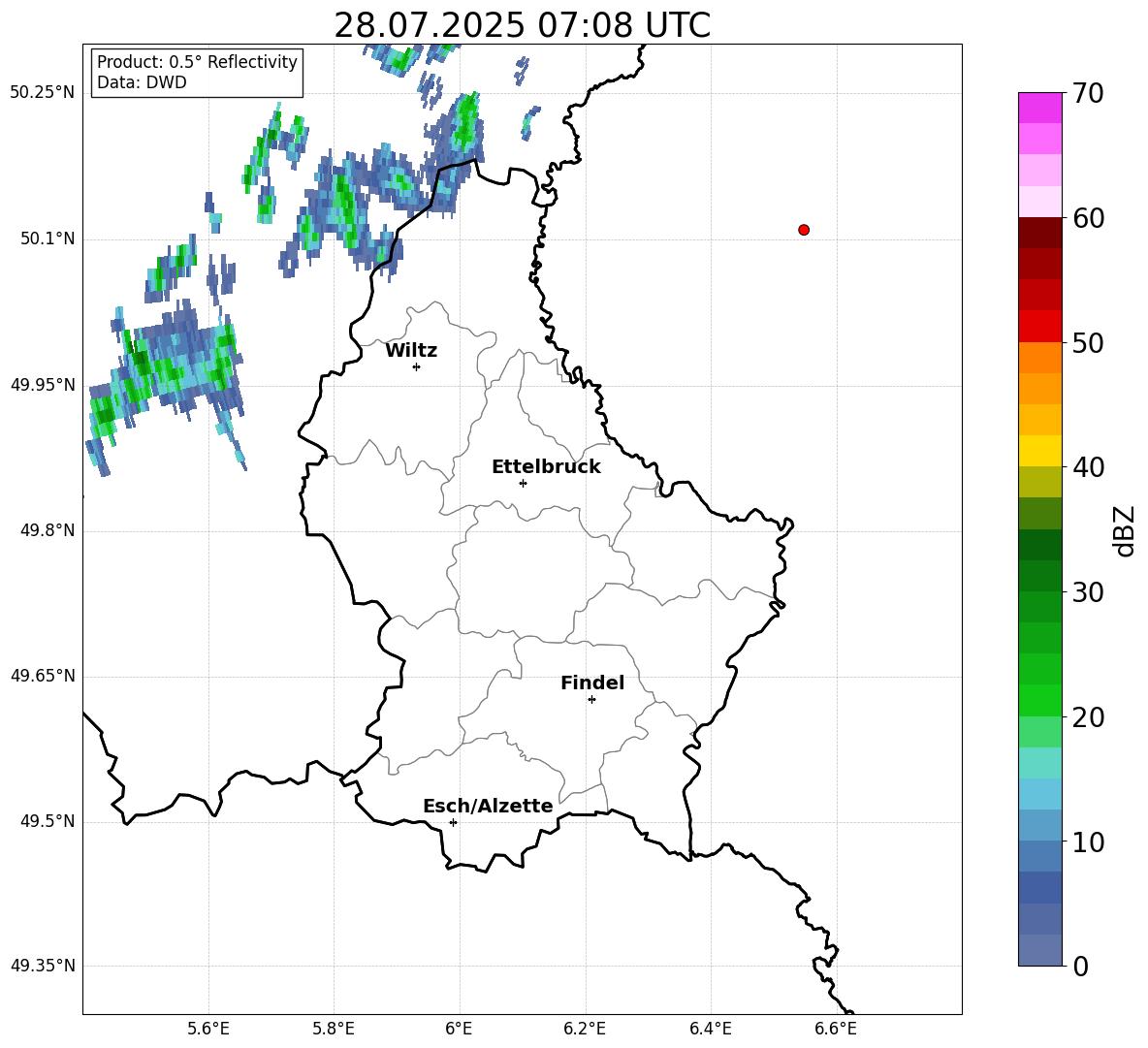Click the 40 value on the colorbar
This screenshot has width=1148, height=1048.
point(1088,467)
